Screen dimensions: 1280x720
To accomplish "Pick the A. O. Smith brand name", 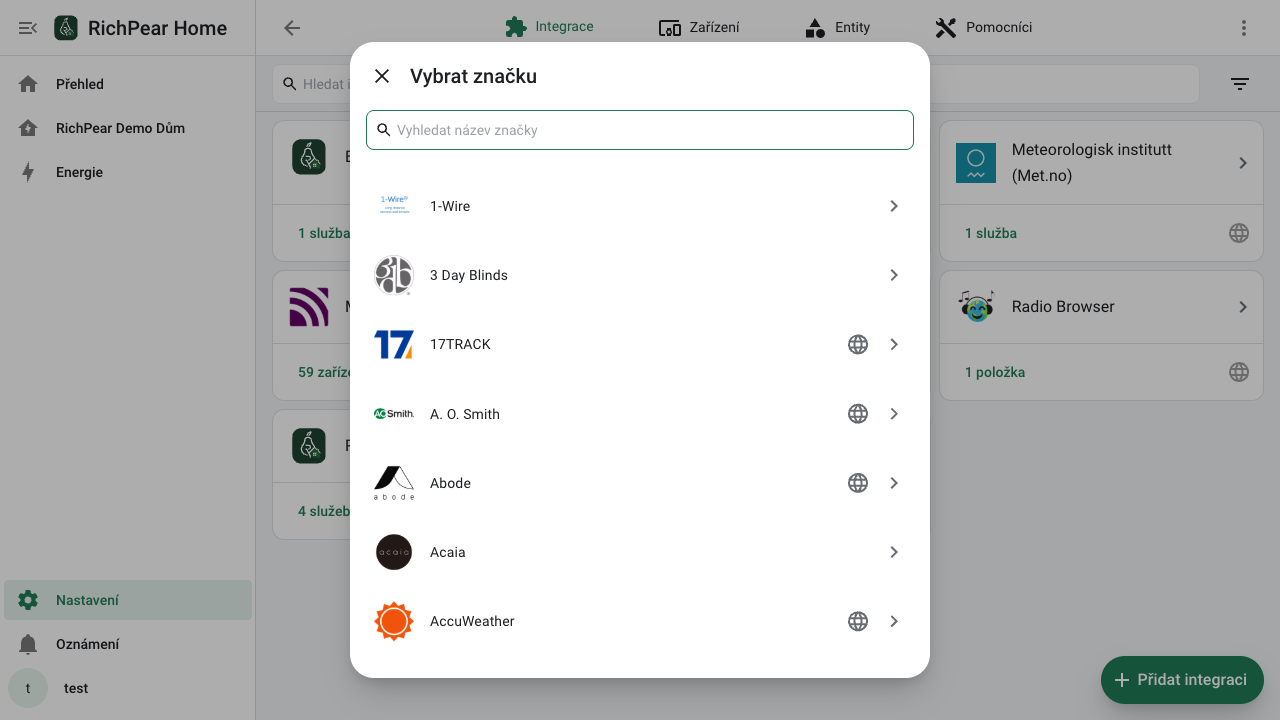I will pyautogui.click(x=465, y=414).
